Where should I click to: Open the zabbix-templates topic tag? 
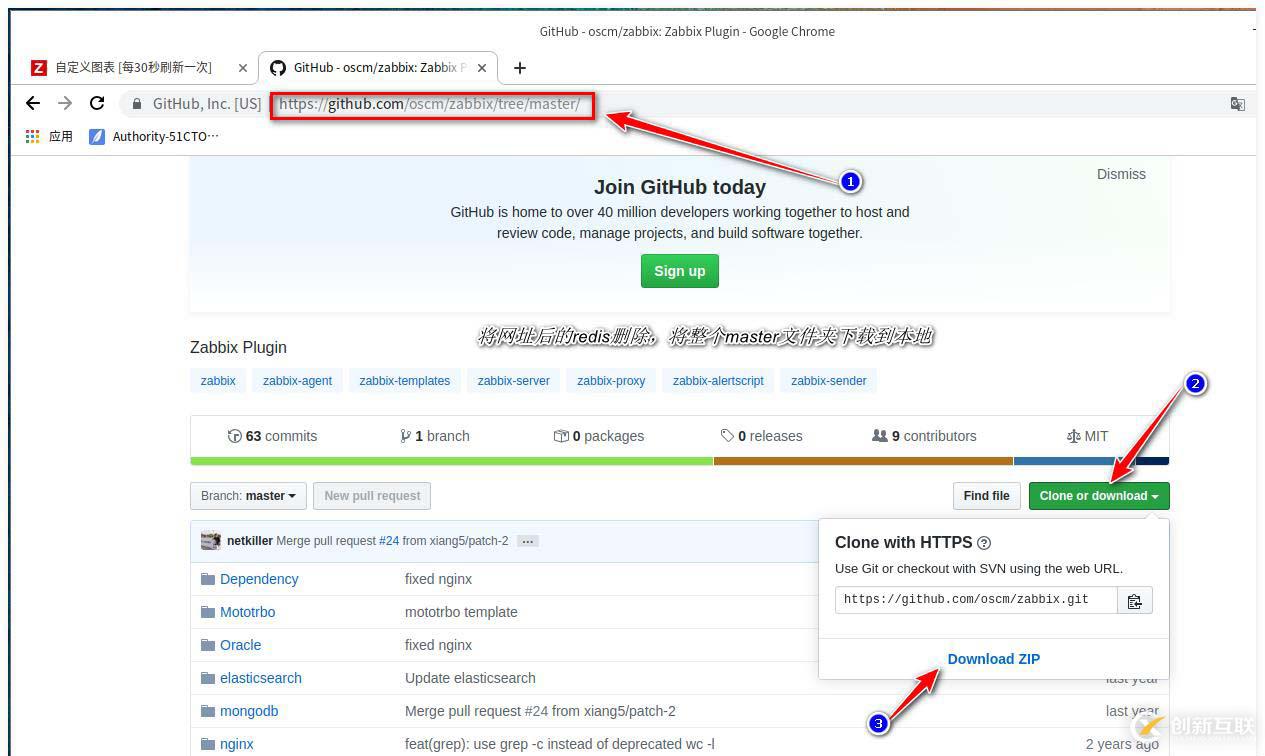coord(405,381)
